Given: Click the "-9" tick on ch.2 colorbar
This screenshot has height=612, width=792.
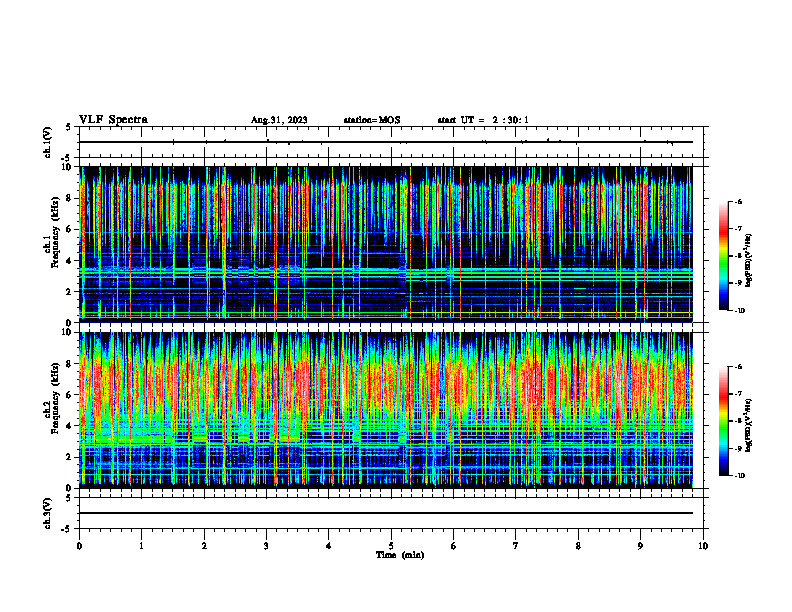Looking at the screenshot, I should coord(738,448).
